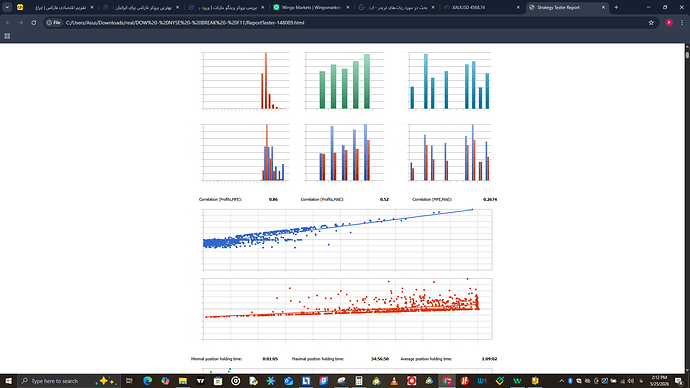
Task: Open Microsoft Store from the taskbar
Action: [x=218, y=381]
